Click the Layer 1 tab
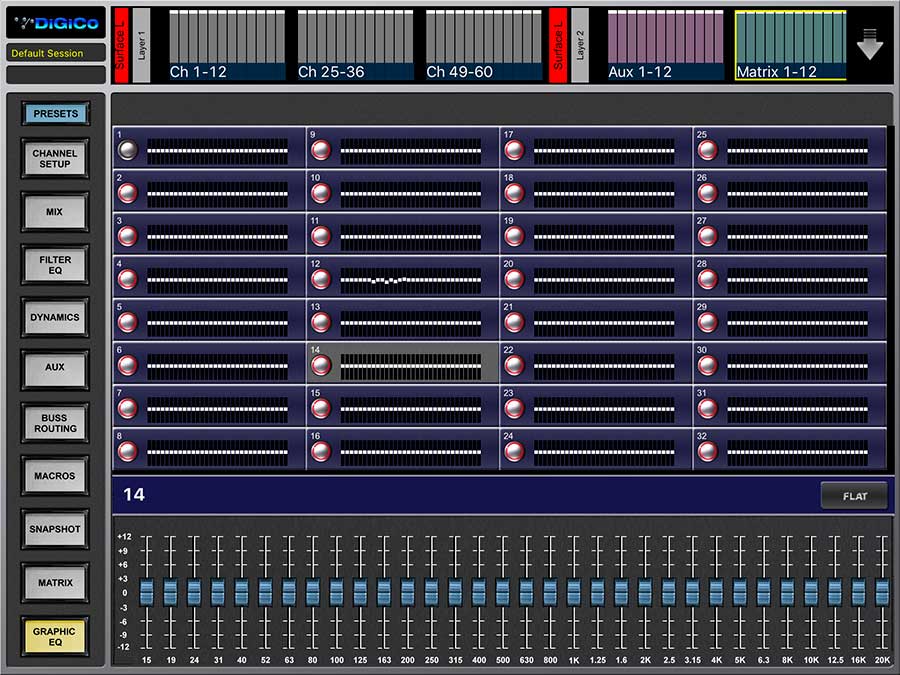Image resolution: width=900 pixels, height=675 pixels. (142, 45)
